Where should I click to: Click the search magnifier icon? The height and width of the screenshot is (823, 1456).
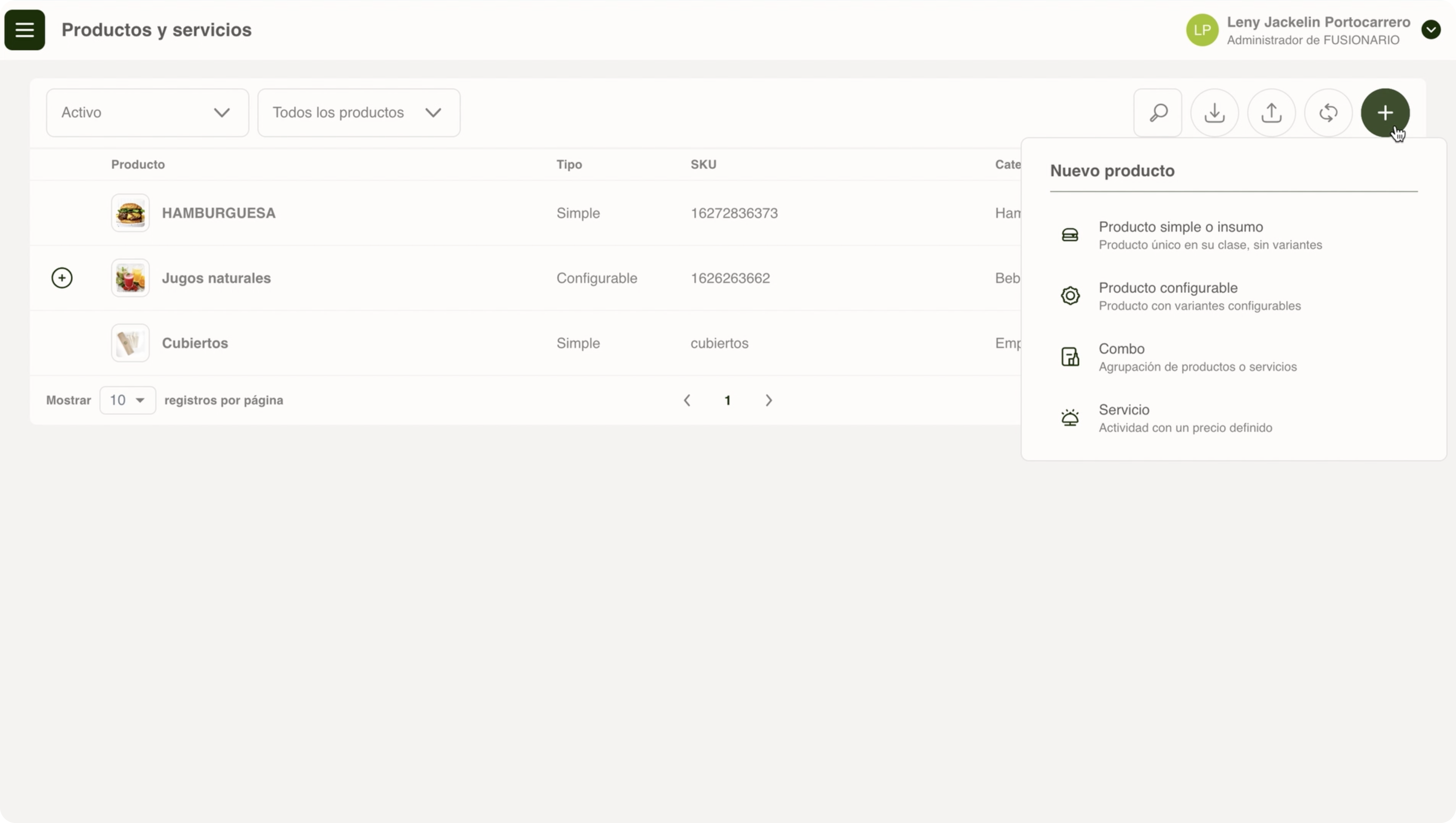[1158, 112]
